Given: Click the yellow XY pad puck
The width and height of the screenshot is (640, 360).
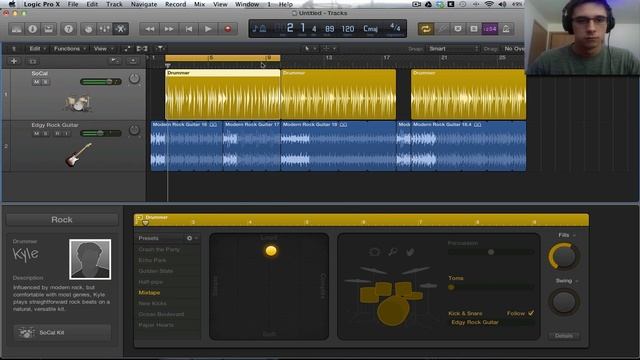Looking at the screenshot, I should click(271, 251).
